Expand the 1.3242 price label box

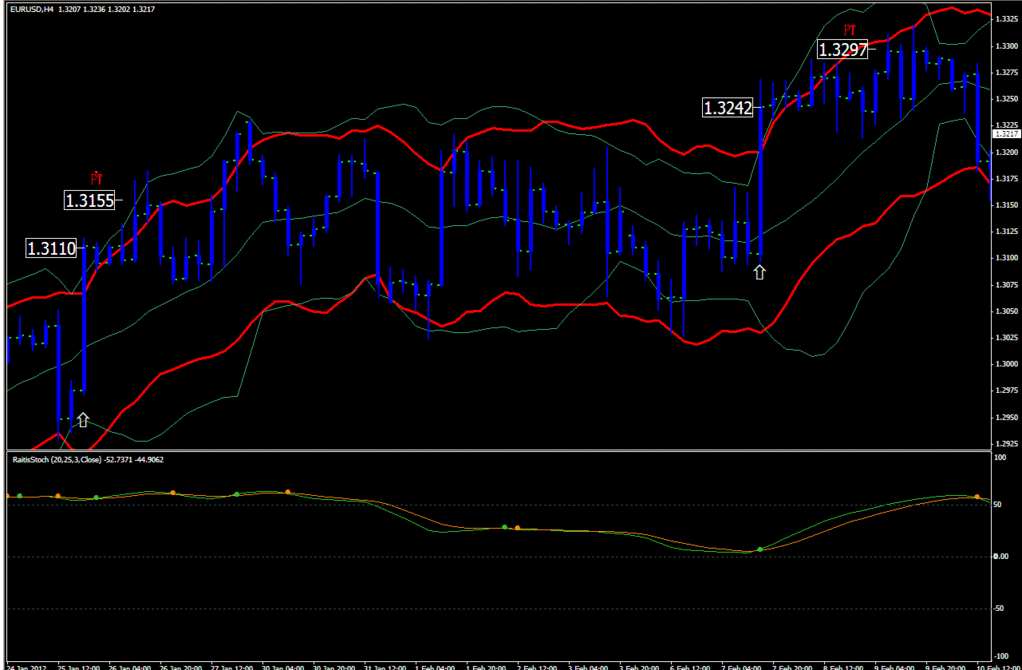coord(728,107)
